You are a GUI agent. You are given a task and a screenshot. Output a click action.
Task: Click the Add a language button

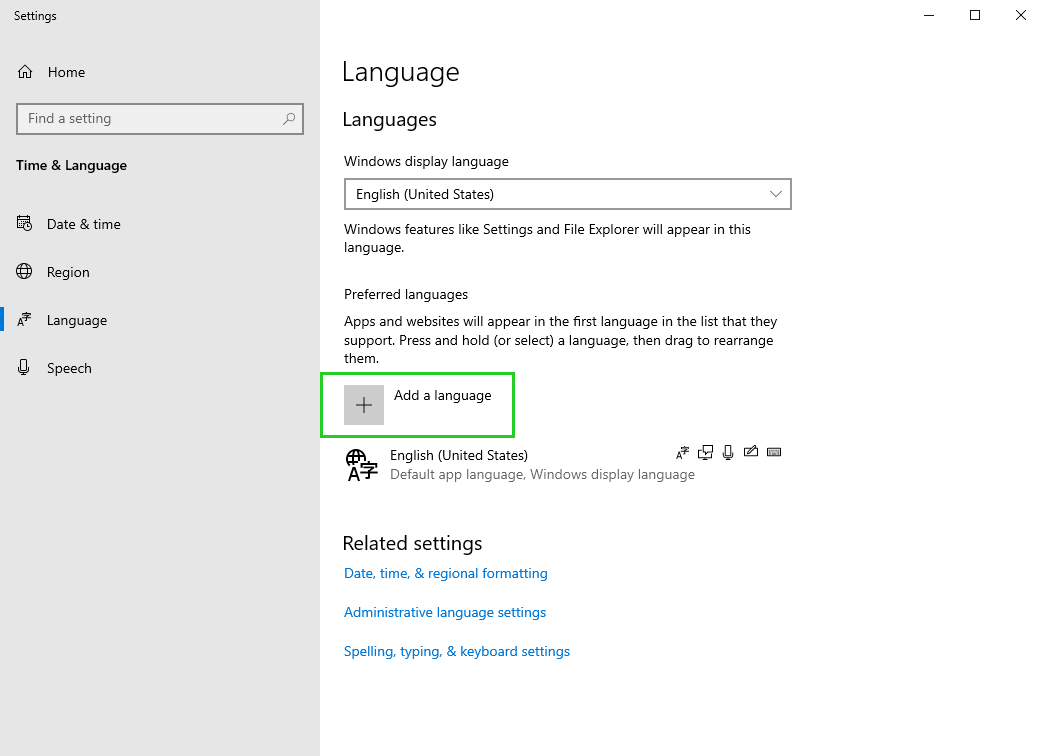pyautogui.click(x=417, y=404)
